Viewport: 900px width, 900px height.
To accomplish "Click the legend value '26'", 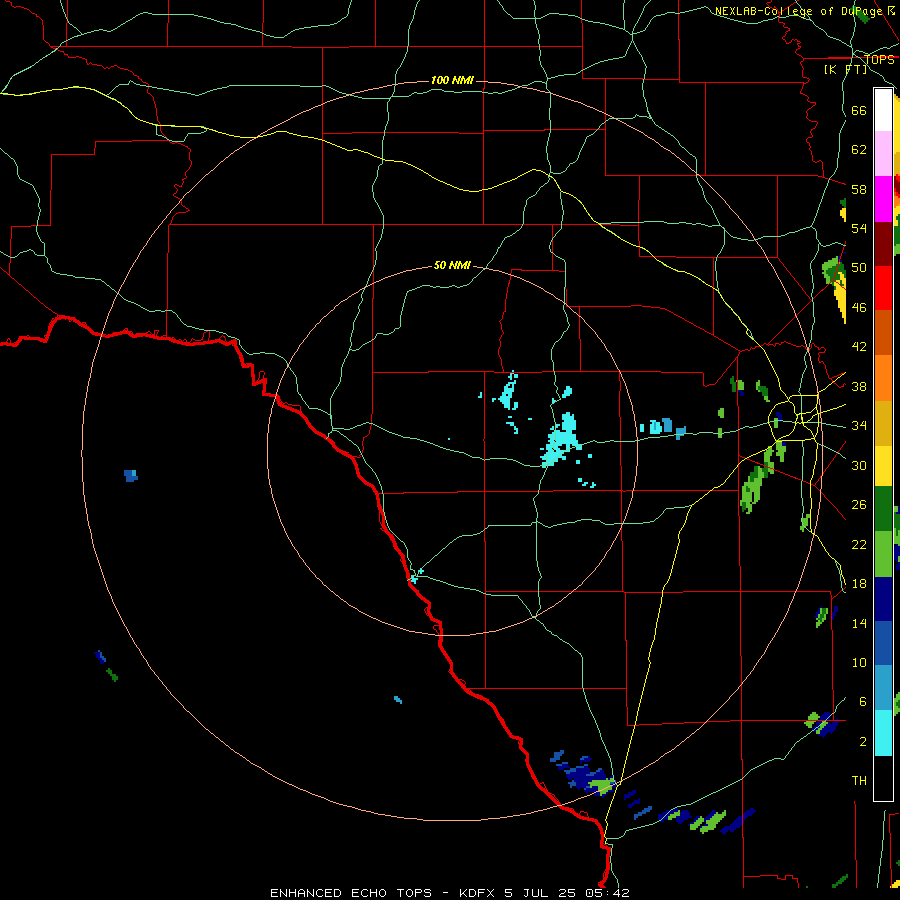I will 859,505.
